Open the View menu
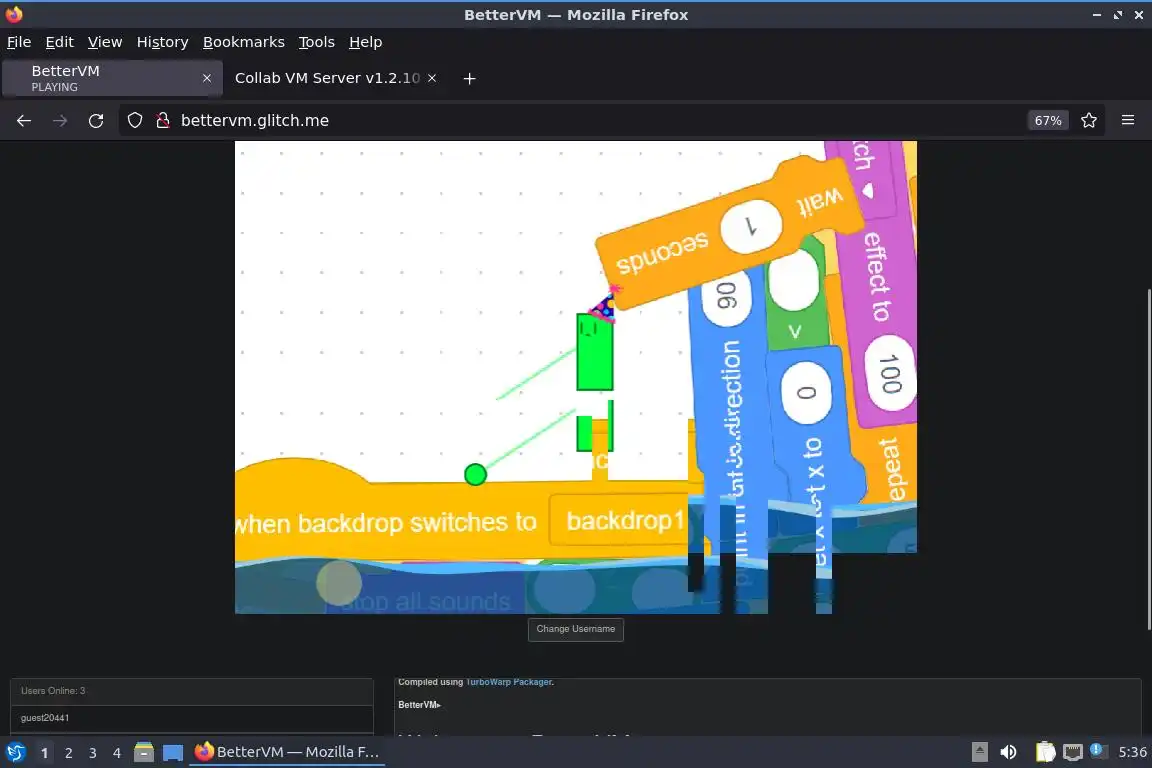 [x=105, y=42]
